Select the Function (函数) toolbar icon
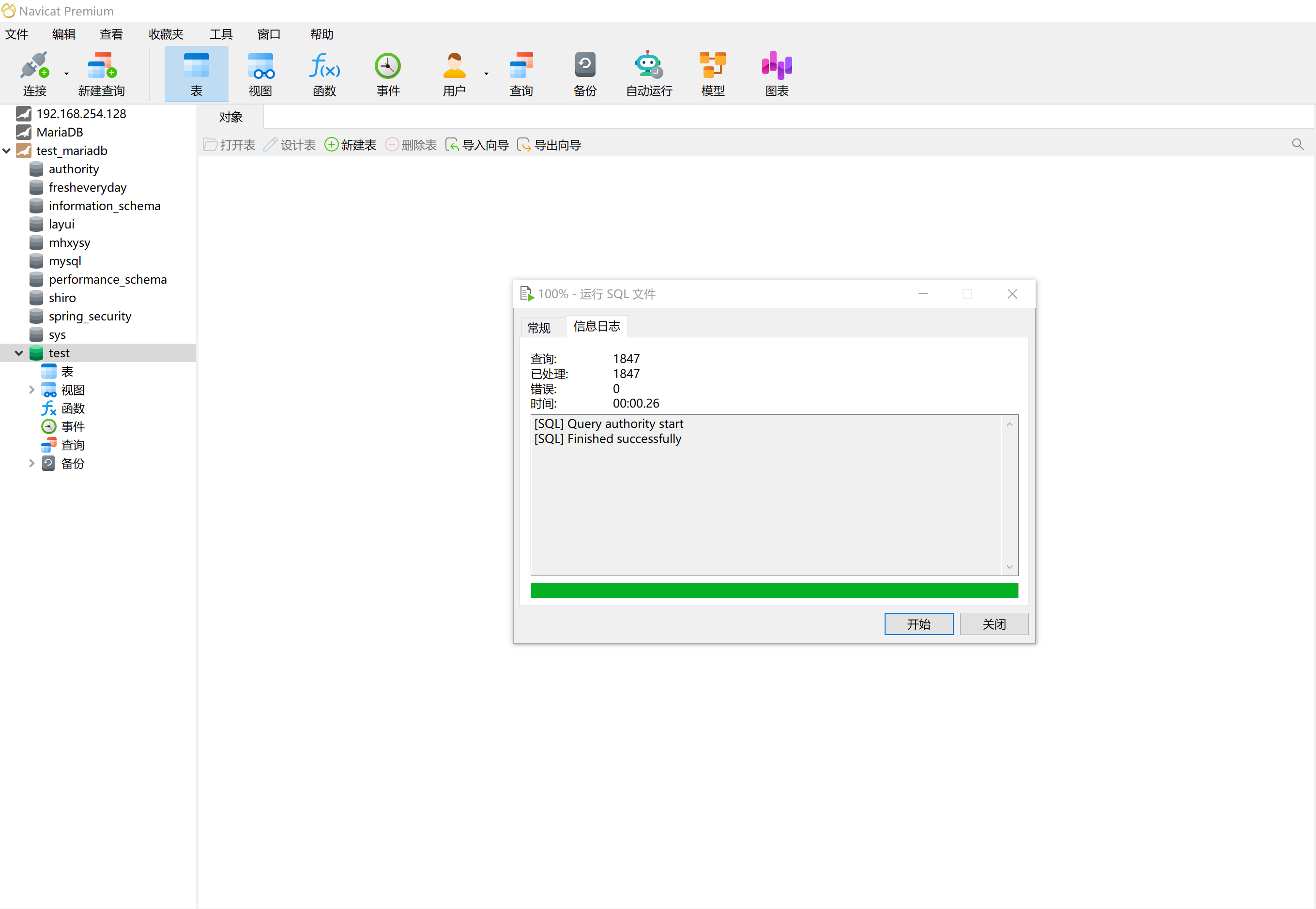This screenshot has height=909, width=1316. coord(324,65)
